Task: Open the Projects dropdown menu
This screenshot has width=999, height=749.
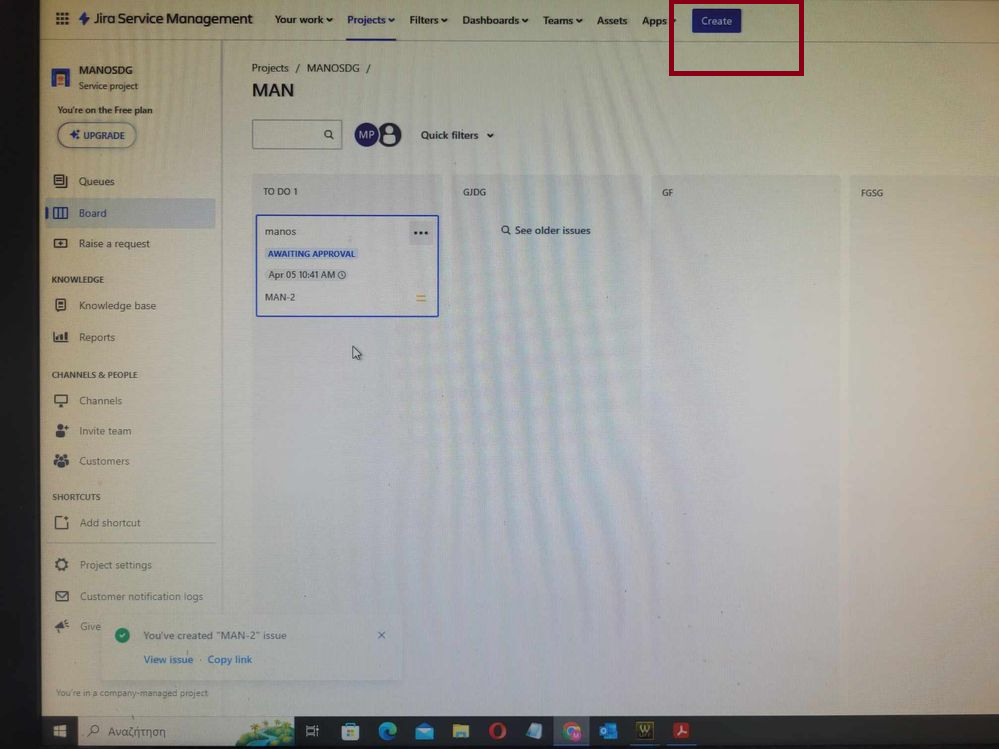Action: [371, 20]
